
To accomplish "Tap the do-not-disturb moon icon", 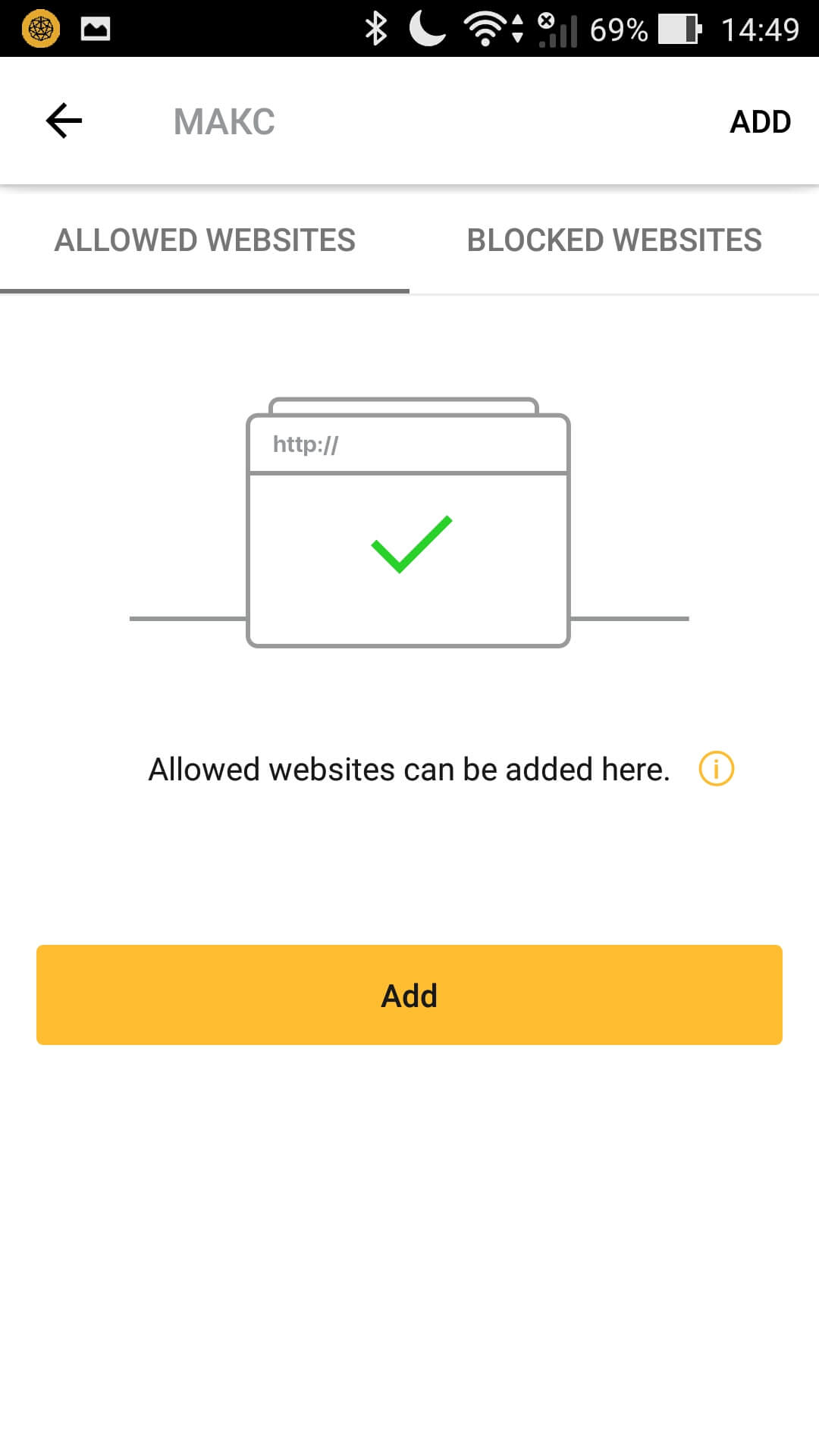I will click(427, 30).
